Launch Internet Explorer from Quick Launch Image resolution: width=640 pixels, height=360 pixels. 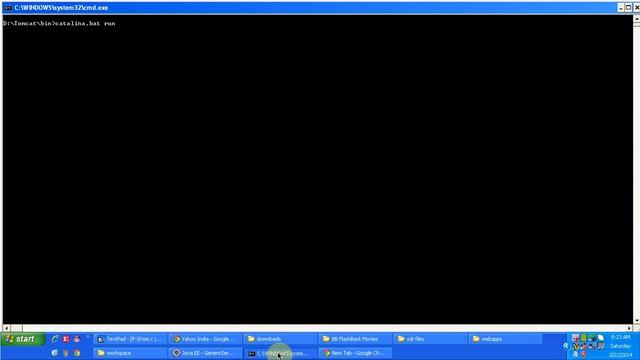point(55,339)
